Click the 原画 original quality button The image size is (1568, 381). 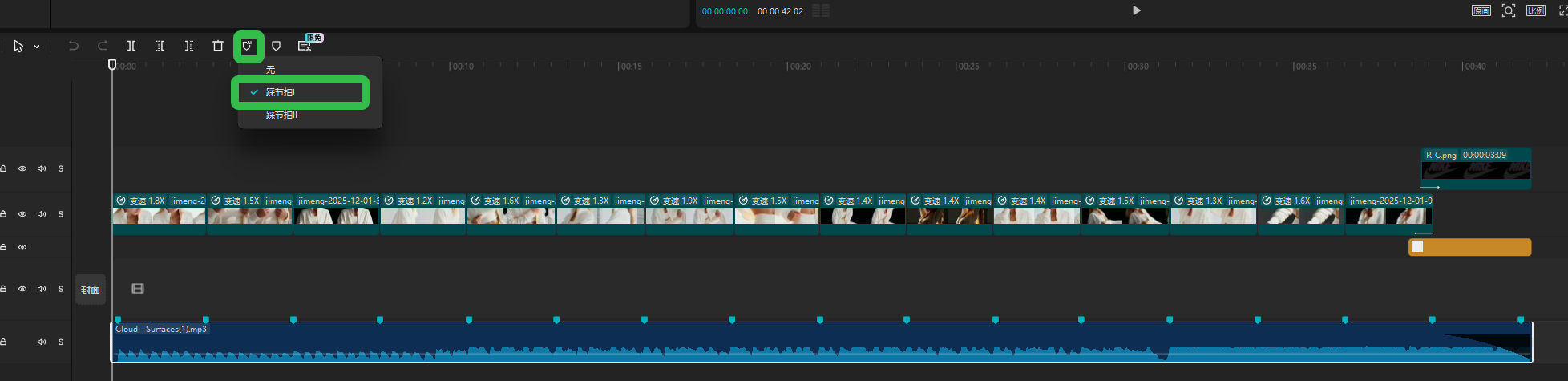[x=1481, y=10]
